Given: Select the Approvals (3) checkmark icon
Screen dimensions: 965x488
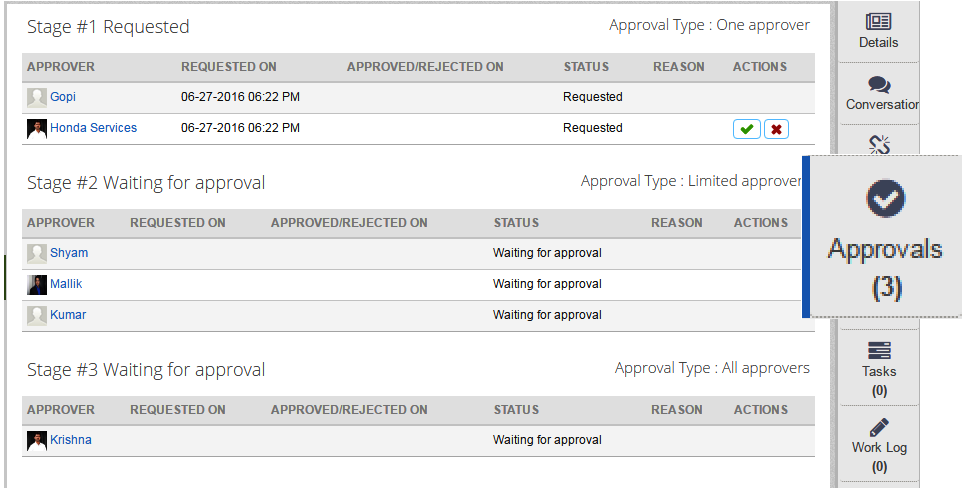Looking at the screenshot, I should [886, 198].
